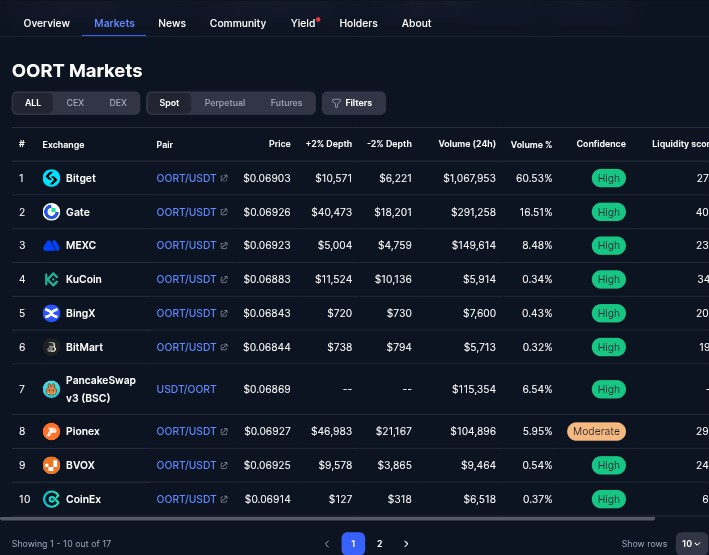Open external link icon in KuCoin row
Screen dimensions: 709x555
pyautogui.click(x=224, y=280)
